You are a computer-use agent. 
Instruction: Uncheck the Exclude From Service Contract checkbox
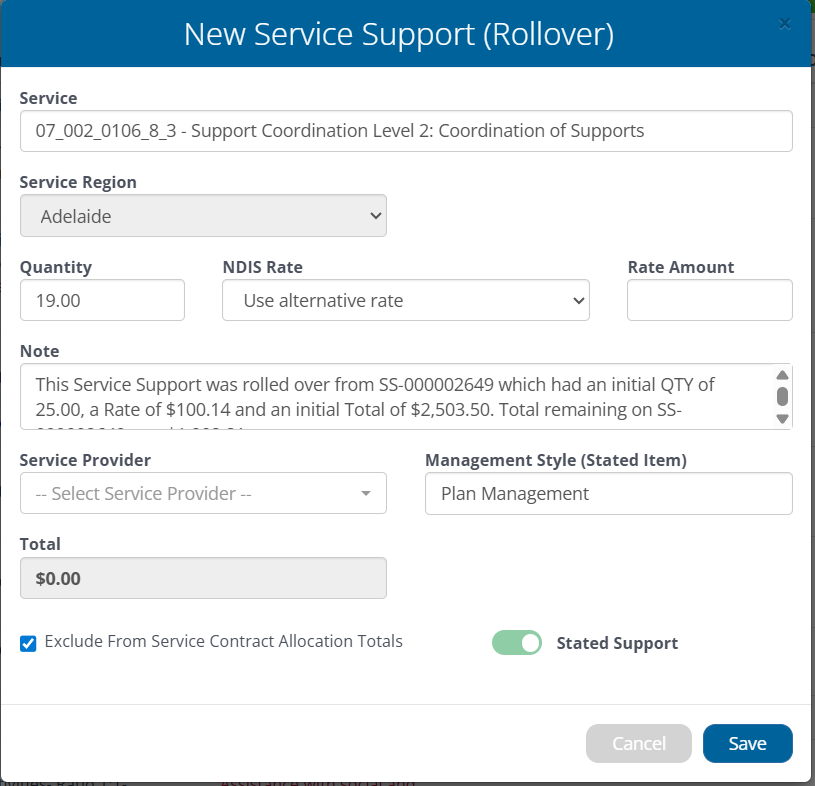tap(29, 643)
